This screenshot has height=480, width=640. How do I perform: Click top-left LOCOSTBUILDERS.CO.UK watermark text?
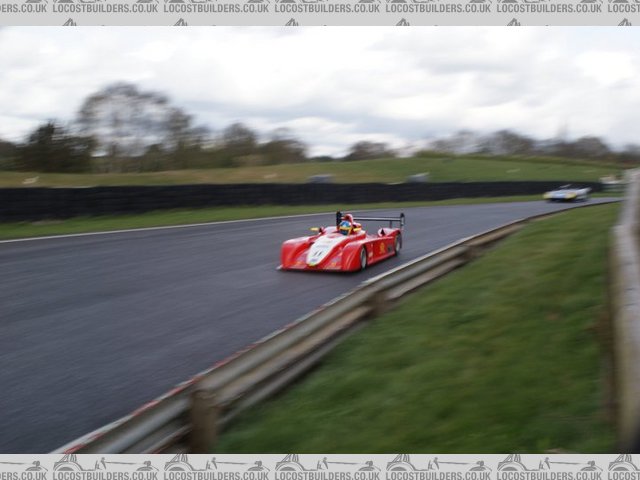tap(103, 7)
